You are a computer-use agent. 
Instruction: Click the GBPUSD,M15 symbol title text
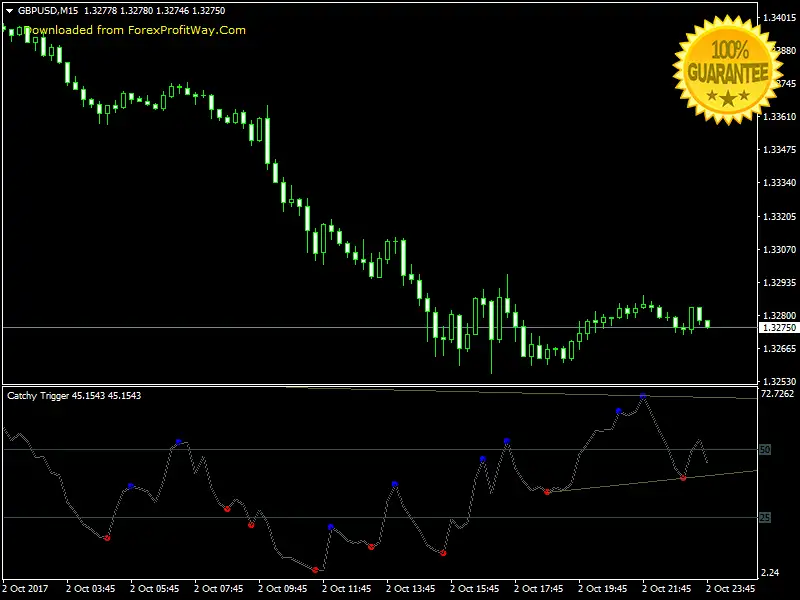pos(47,11)
